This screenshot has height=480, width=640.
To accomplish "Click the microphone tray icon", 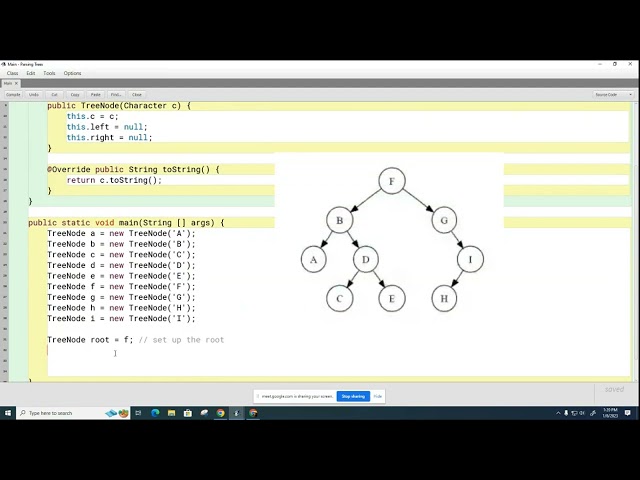I will 566,413.
